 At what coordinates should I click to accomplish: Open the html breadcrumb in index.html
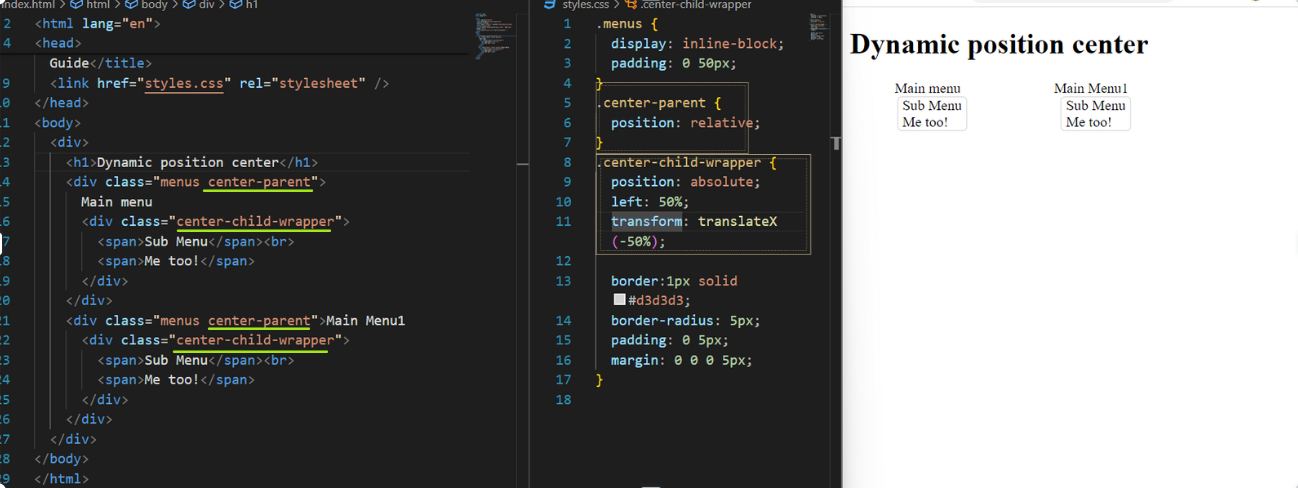pos(91,5)
